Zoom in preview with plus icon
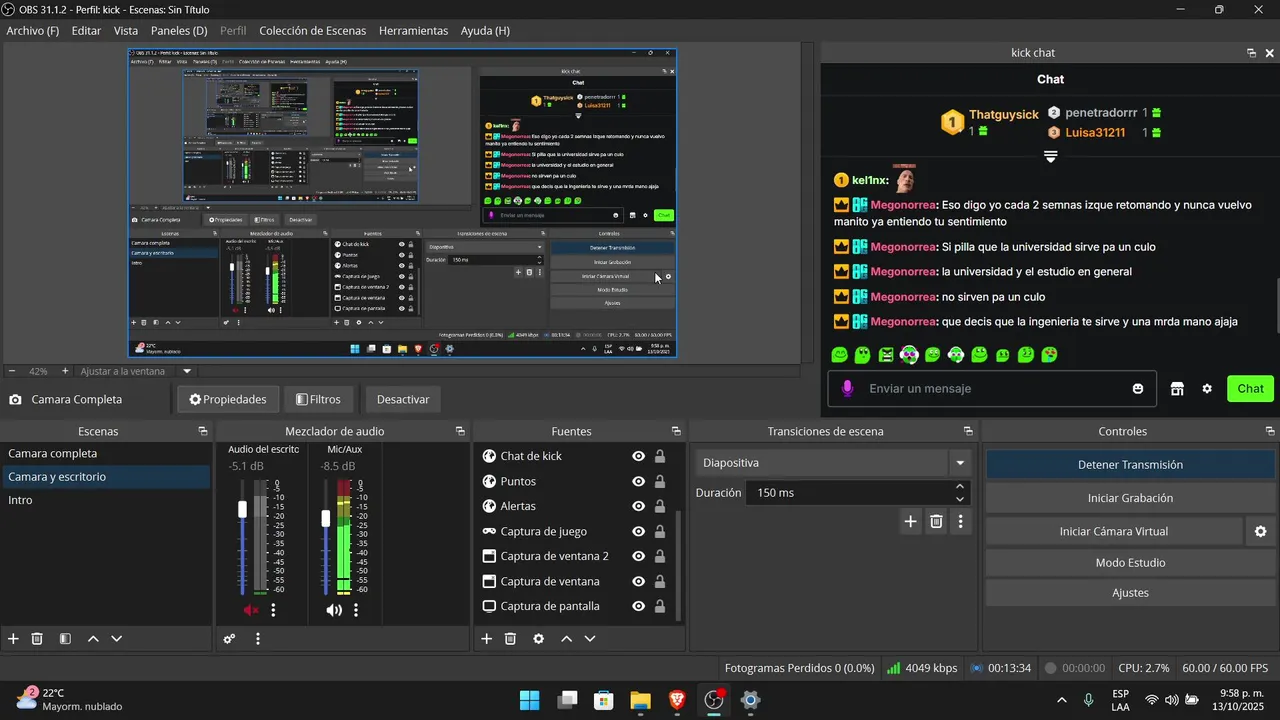The image size is (1280, 720). click(x=65, y=371)
